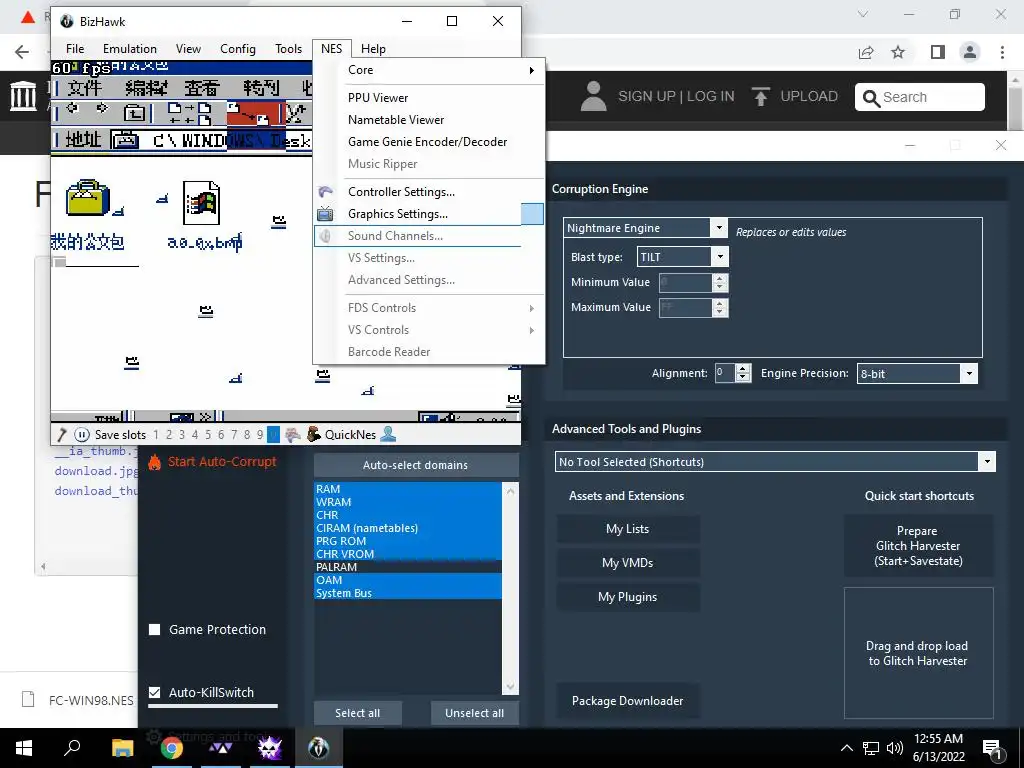The height and width of the screenshot is (768, 1024).
Task: Click the blue user icon beside QuickNes
Action: (x=388, y=434)
